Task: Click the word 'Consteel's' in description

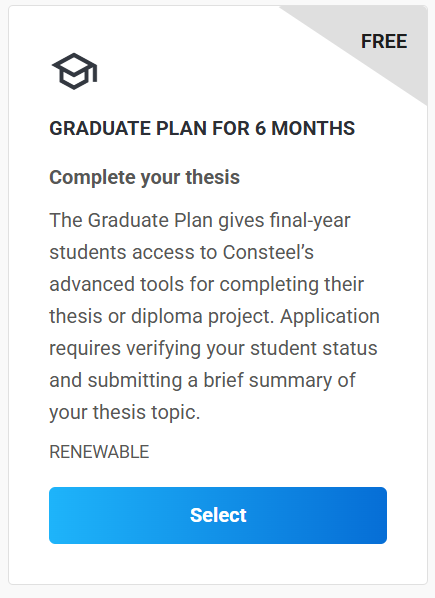Action: (x=268, y=252)
